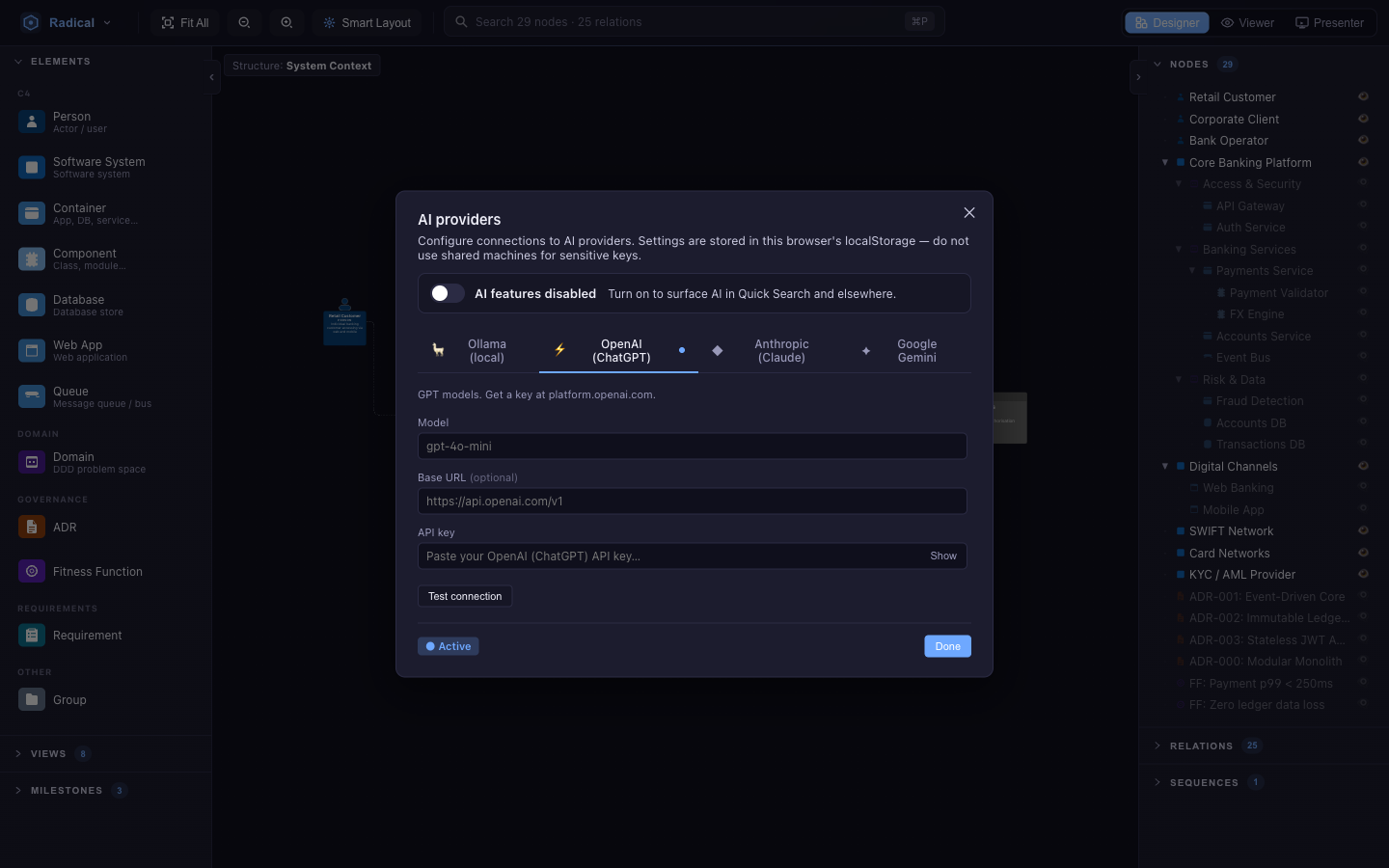Show the API key text
Viewport: 1389px width, 868px height.
click(x=943, y=556)
